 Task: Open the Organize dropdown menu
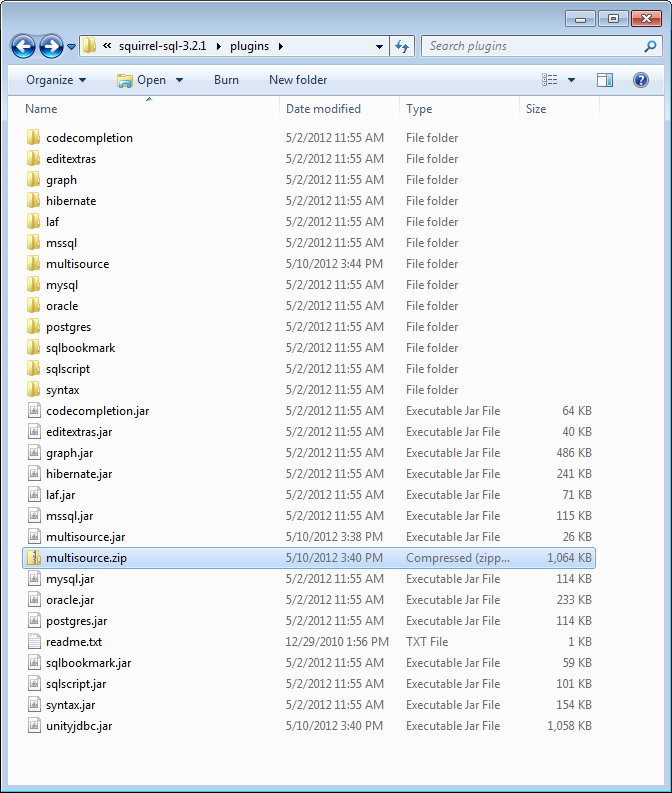[56, 80]
